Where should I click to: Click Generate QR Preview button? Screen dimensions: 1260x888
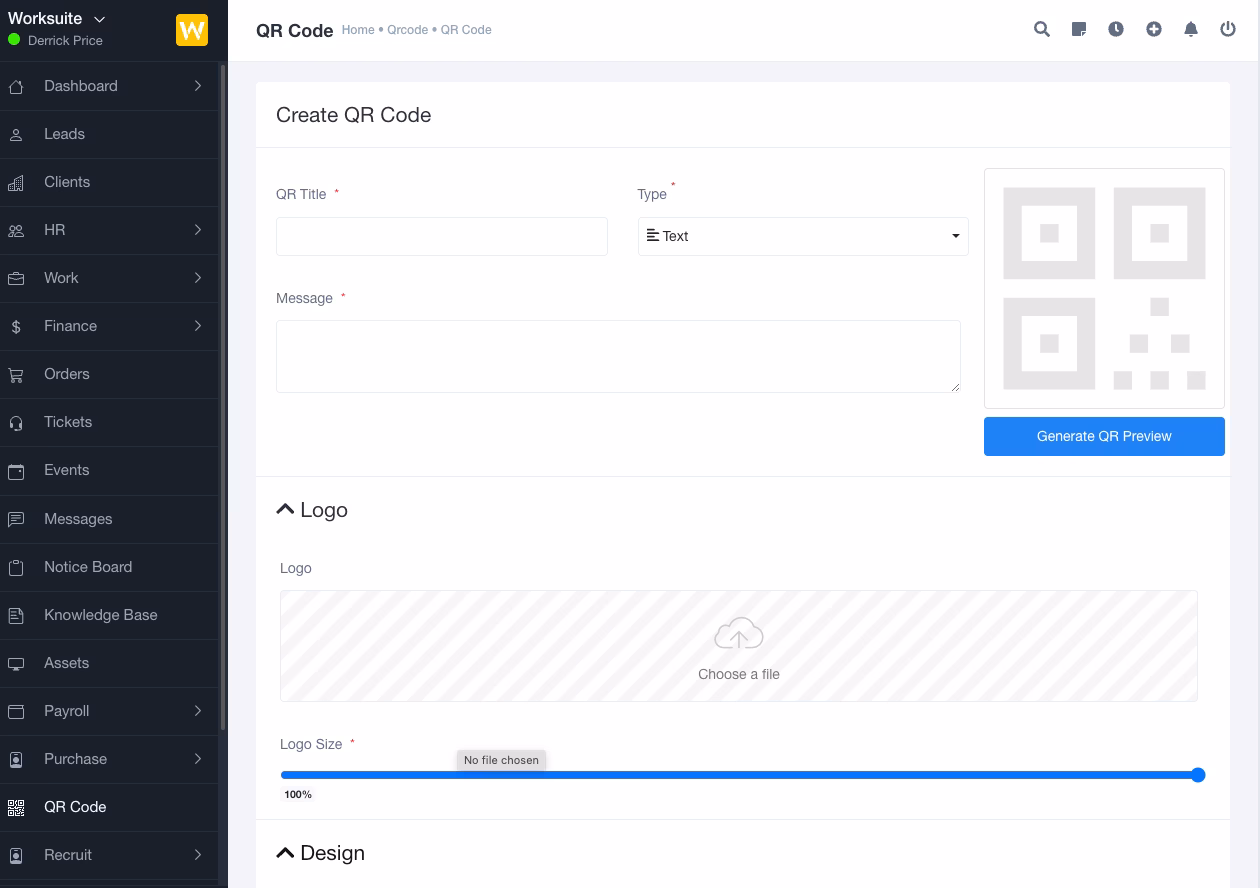coord(1104,436)
